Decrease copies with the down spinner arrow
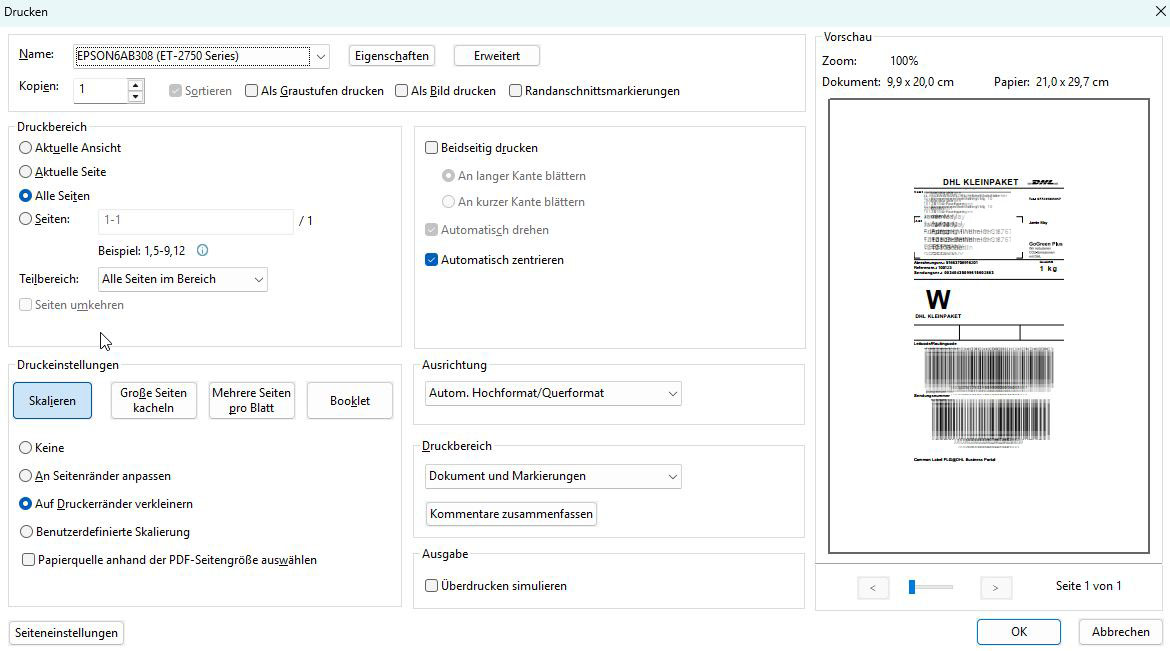Screen dimensions: 1170x651 tap(135, 97)
